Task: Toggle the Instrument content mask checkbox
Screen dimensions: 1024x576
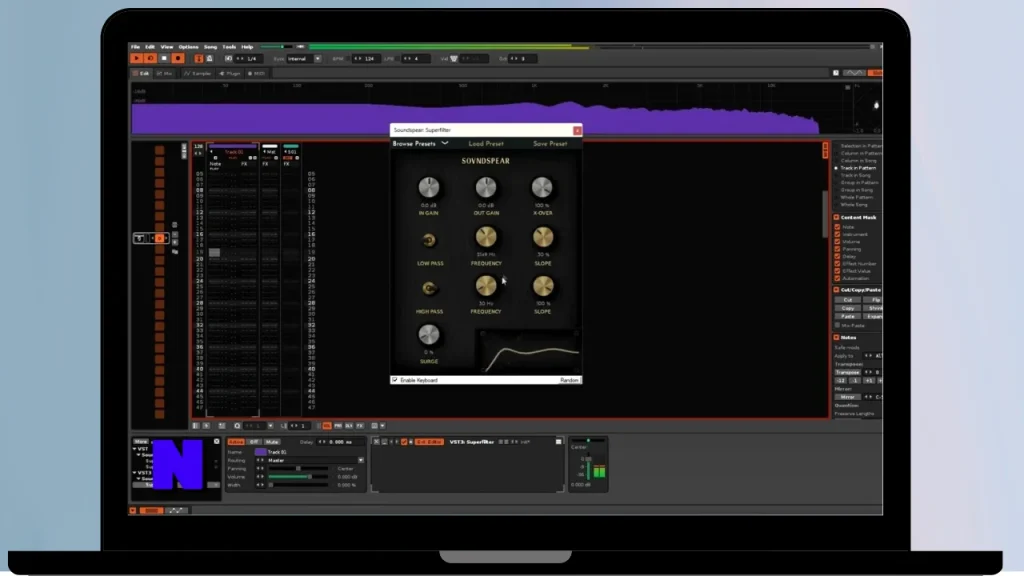Action: point(837,234)
